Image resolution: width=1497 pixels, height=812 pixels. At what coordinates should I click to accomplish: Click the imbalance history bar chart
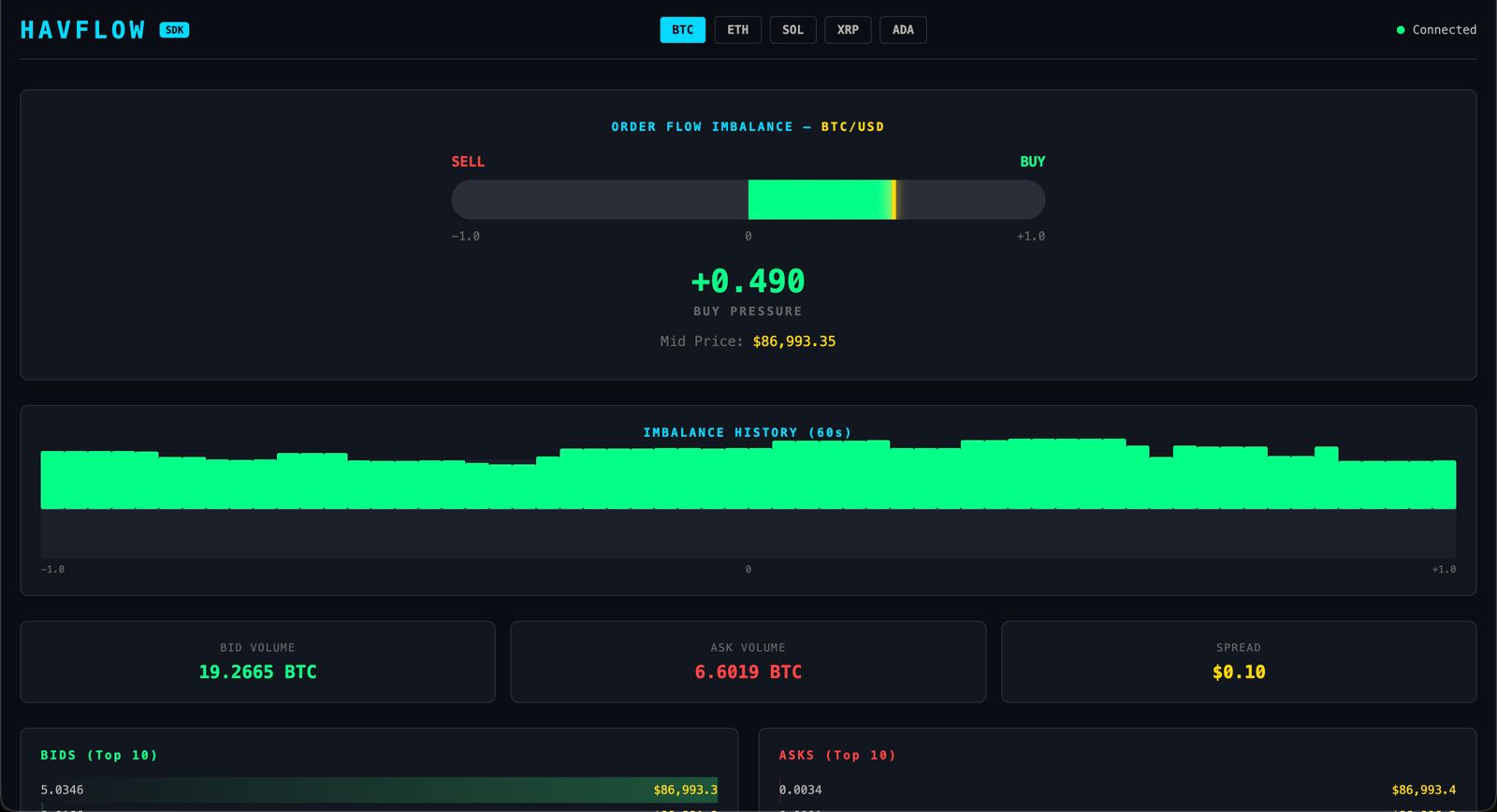[748, 497]
